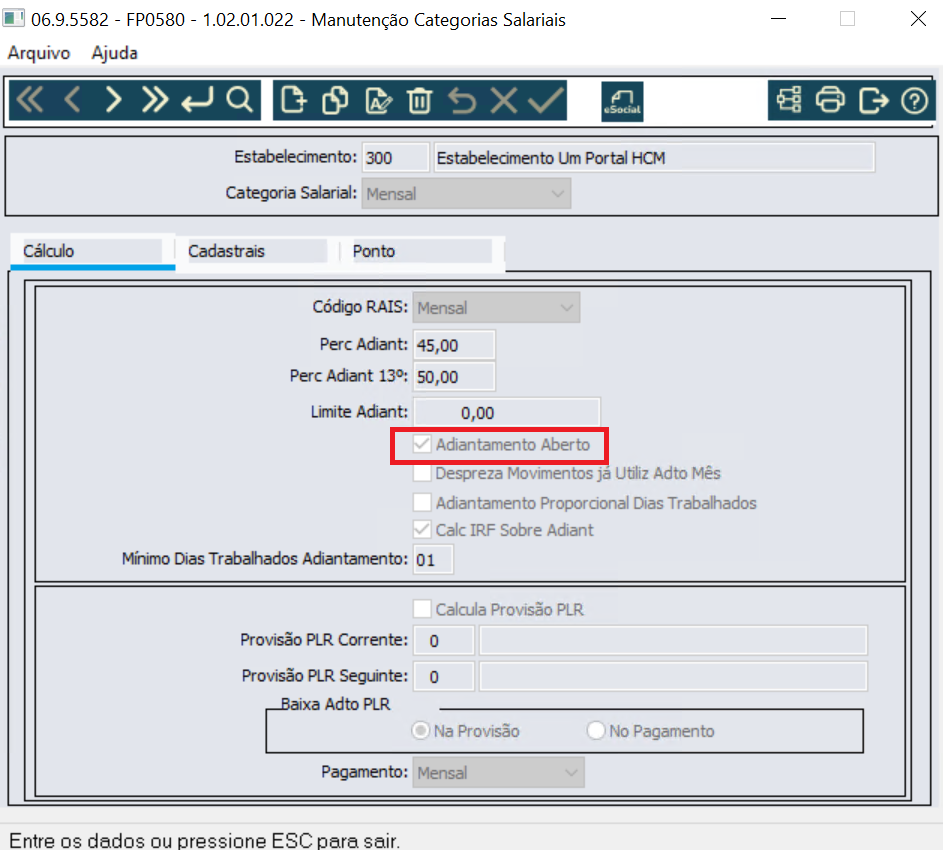The image size is (943, 850).
Task: Go to the previous record
Action: (x=72, y=100)
